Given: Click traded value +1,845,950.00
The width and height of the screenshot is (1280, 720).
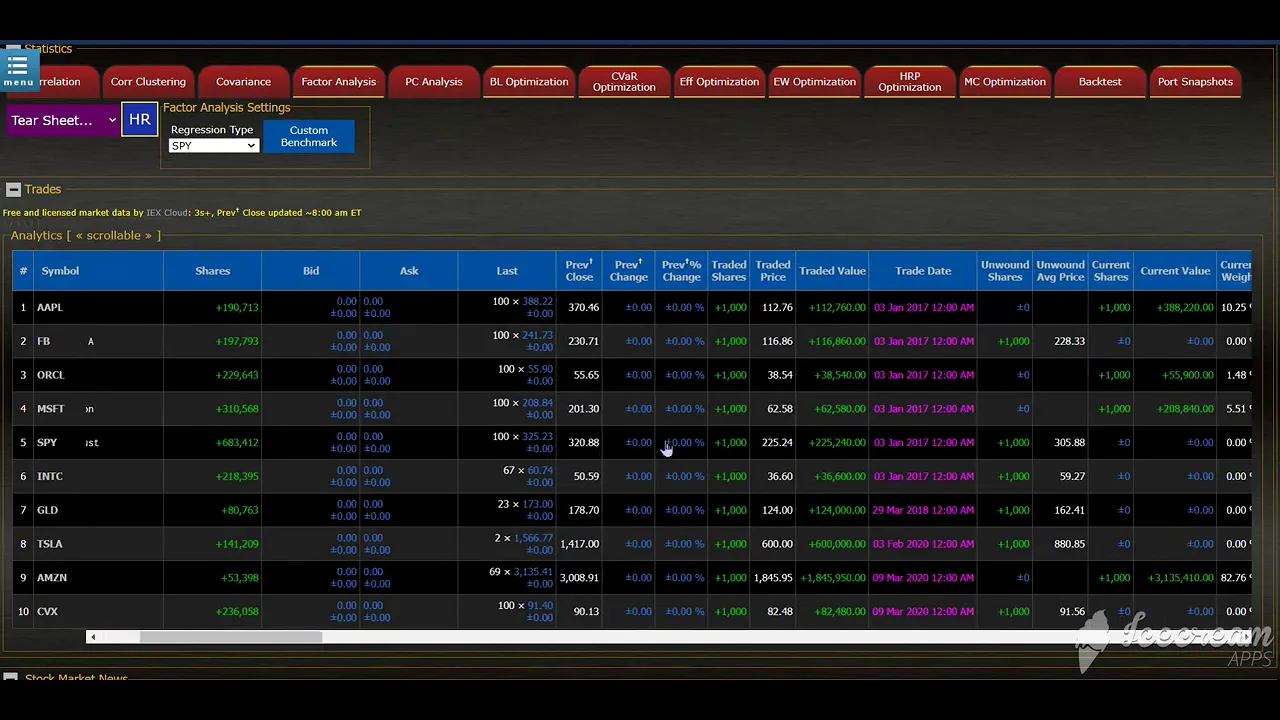Looking at the screenshot, I should click(x=834, y=578).
